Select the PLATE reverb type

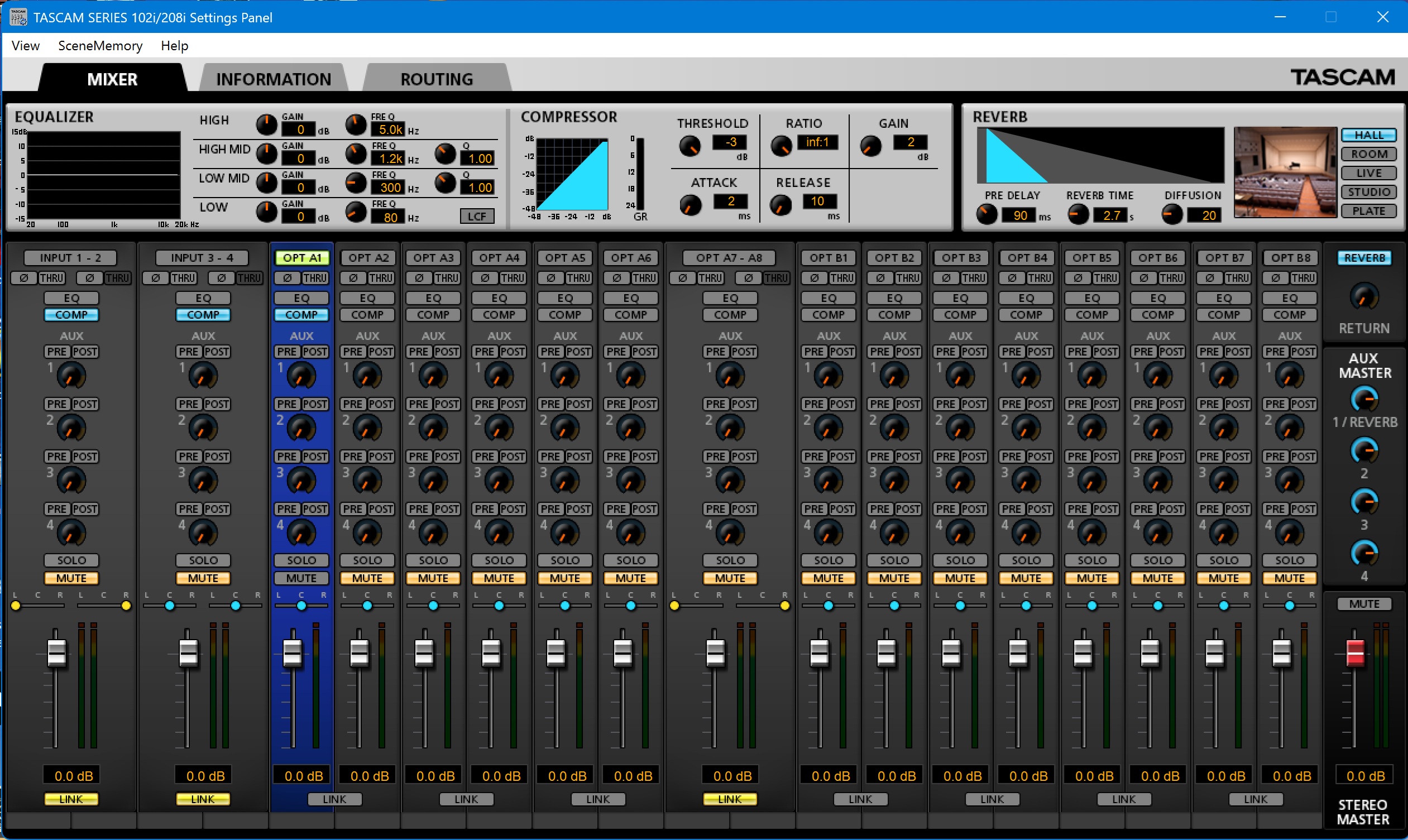point(1368,211)
